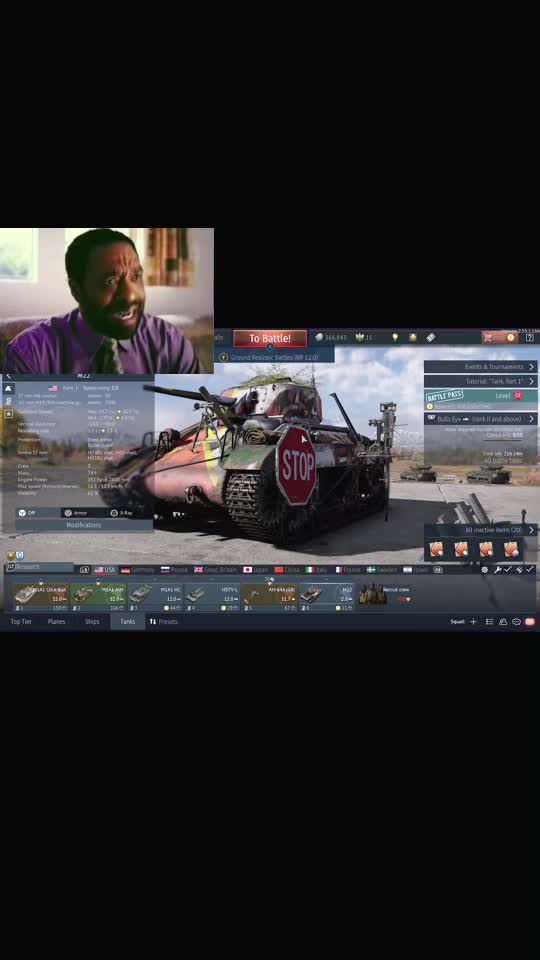The height and width of the screenshot is (960, 540).
Task: Expand the All inactive items list
Action: click(x=481, y=530)
